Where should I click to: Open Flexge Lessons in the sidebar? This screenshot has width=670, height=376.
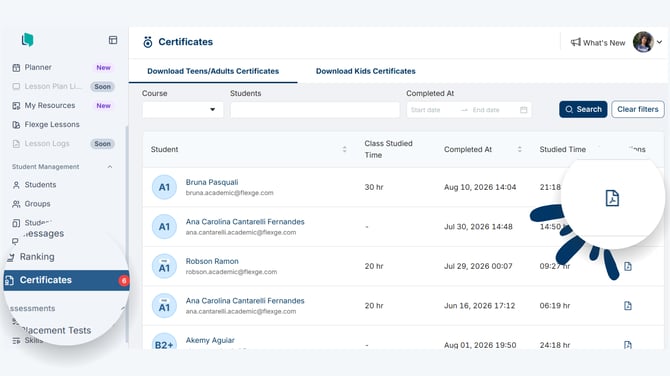coord(52,124)
